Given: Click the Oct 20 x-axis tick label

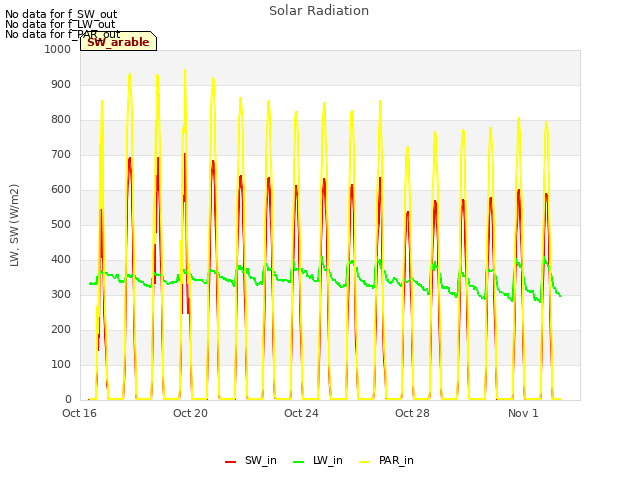Looking at the screenshot, I should 190,413.
